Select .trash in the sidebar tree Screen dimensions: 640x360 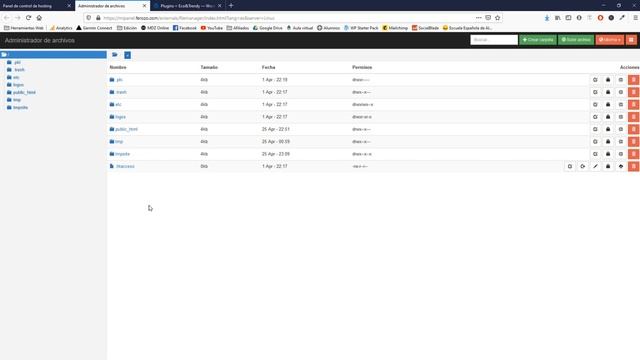(x=19, y=70)
